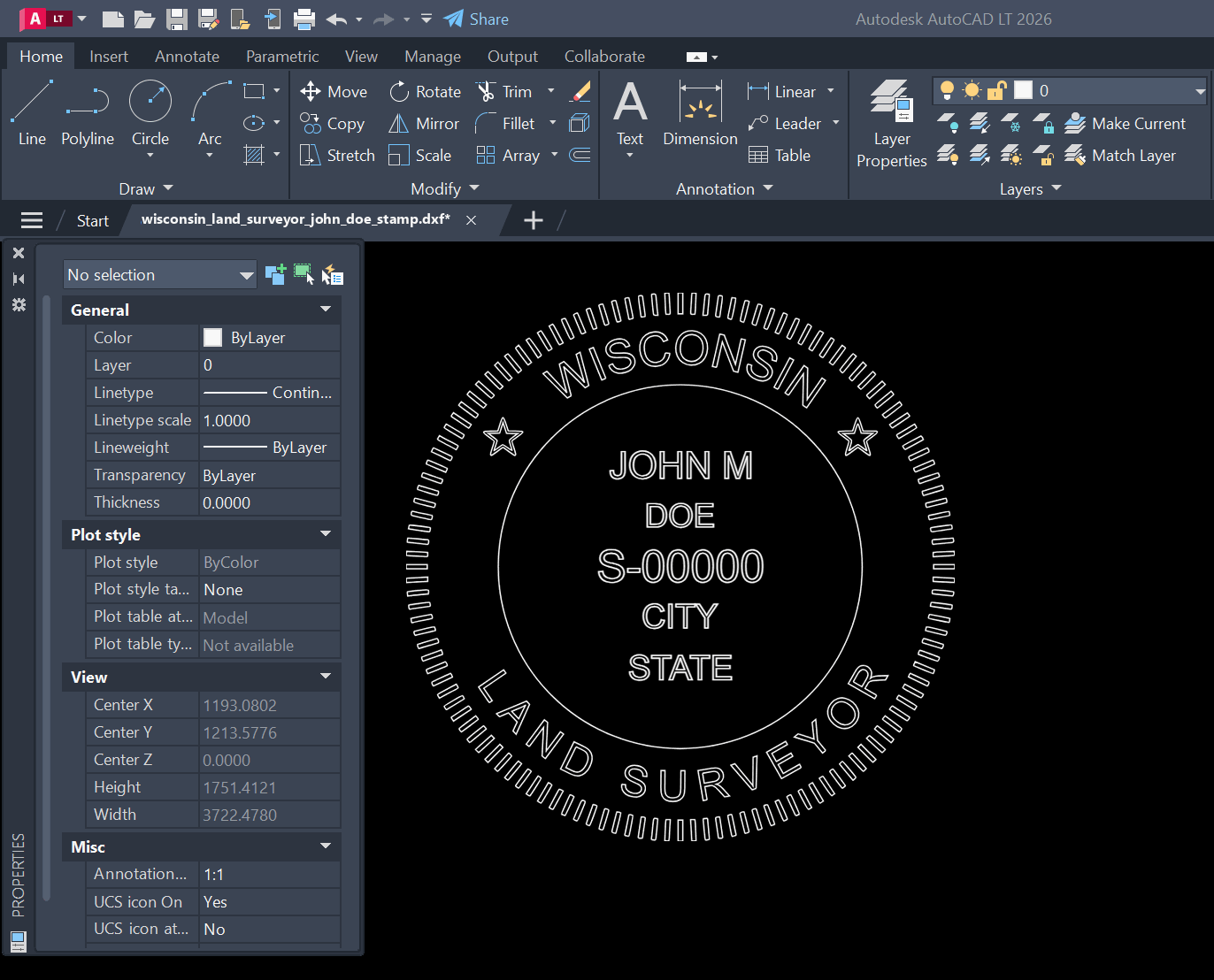Toggle layer on/off lightbulb in layer dropdown
Screen dimensions: 1214x980
947,89
